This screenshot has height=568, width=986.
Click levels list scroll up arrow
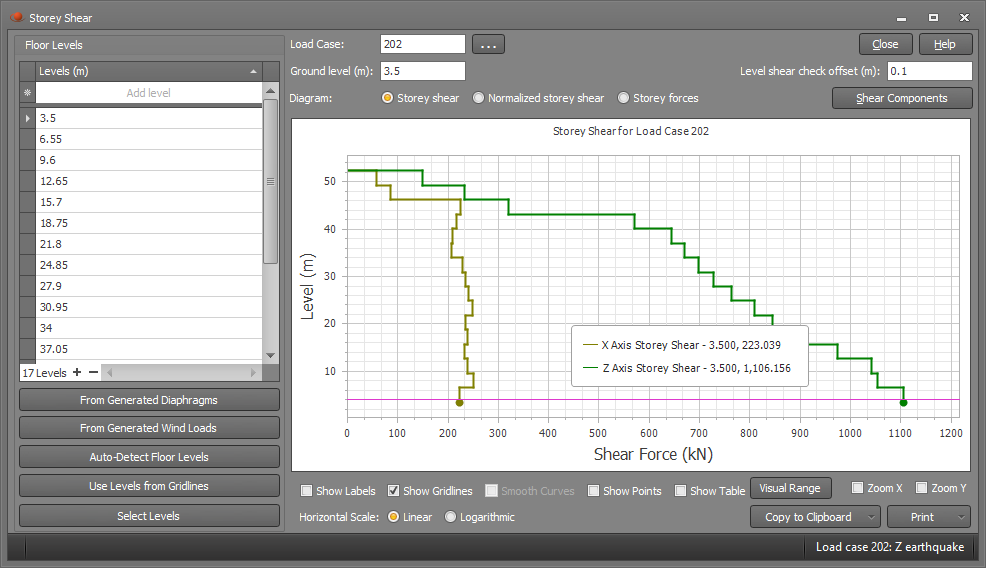[271, 91]
